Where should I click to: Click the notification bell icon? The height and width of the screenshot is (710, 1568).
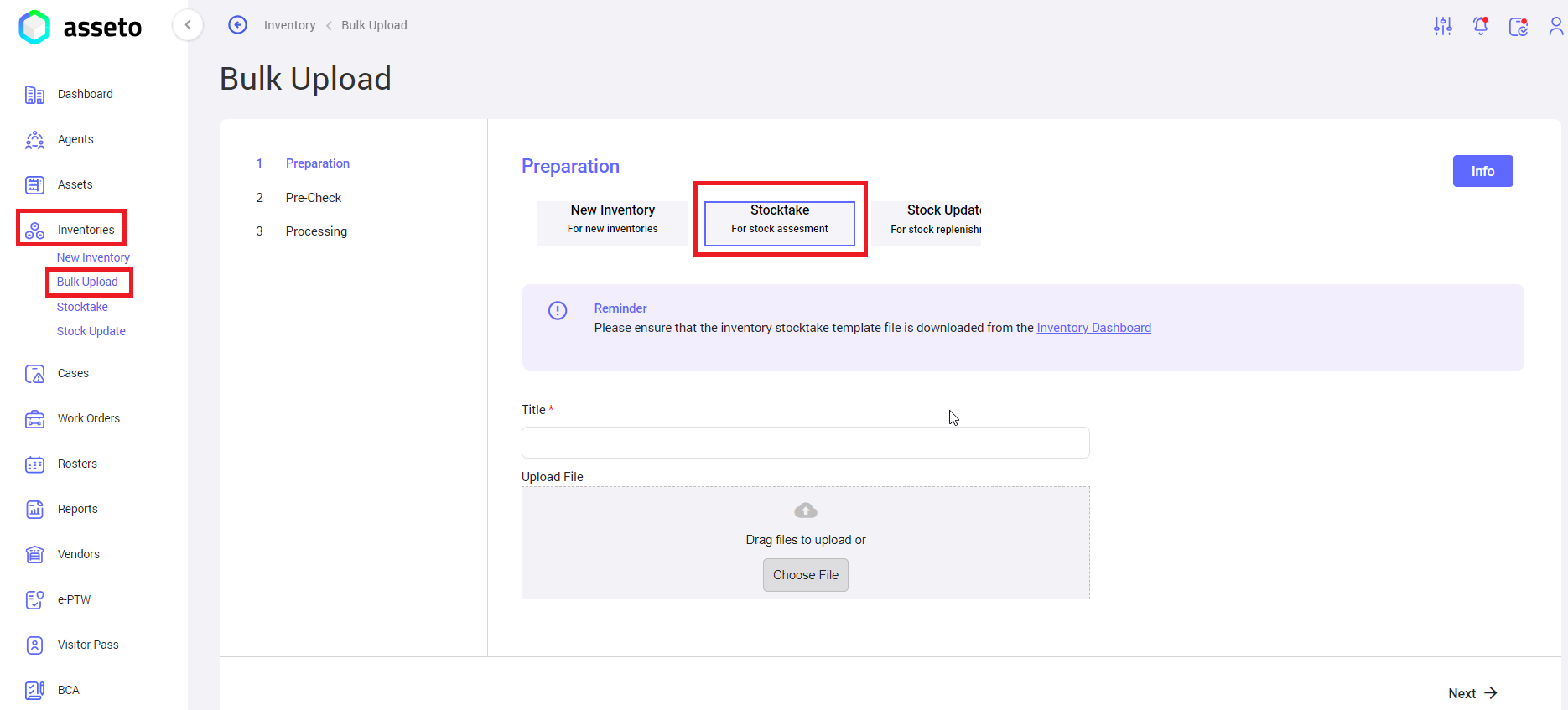coord(1481,26)
